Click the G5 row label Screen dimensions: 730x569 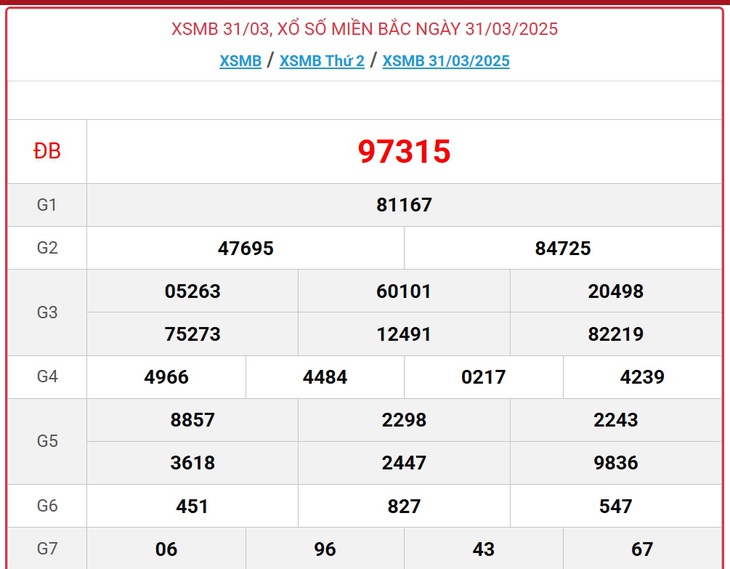pos(47,441)
